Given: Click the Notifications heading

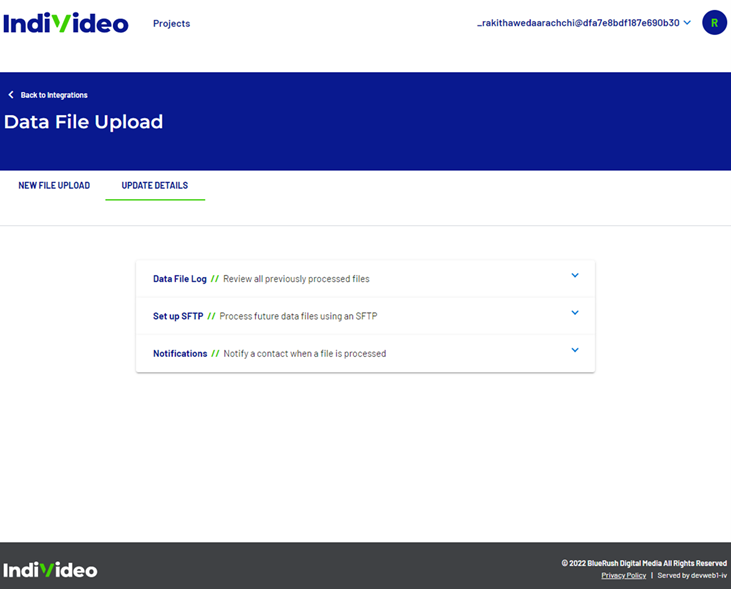Looking at the screenshot, I should 180,353.
